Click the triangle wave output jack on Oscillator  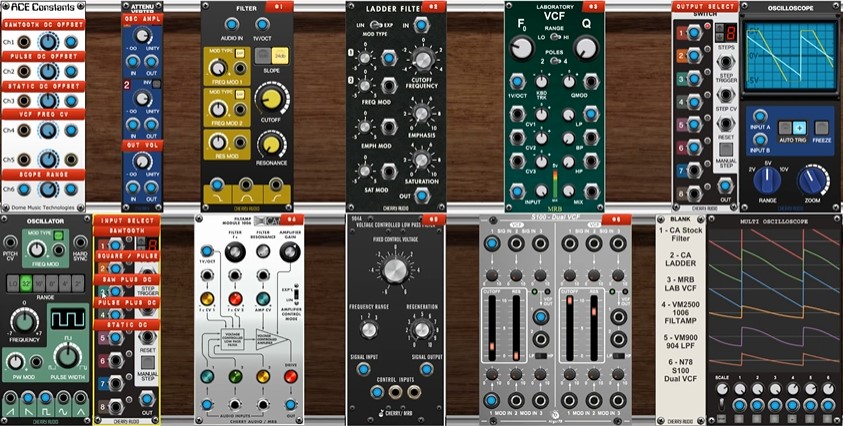pyautogui.click(x=81, y=397)
